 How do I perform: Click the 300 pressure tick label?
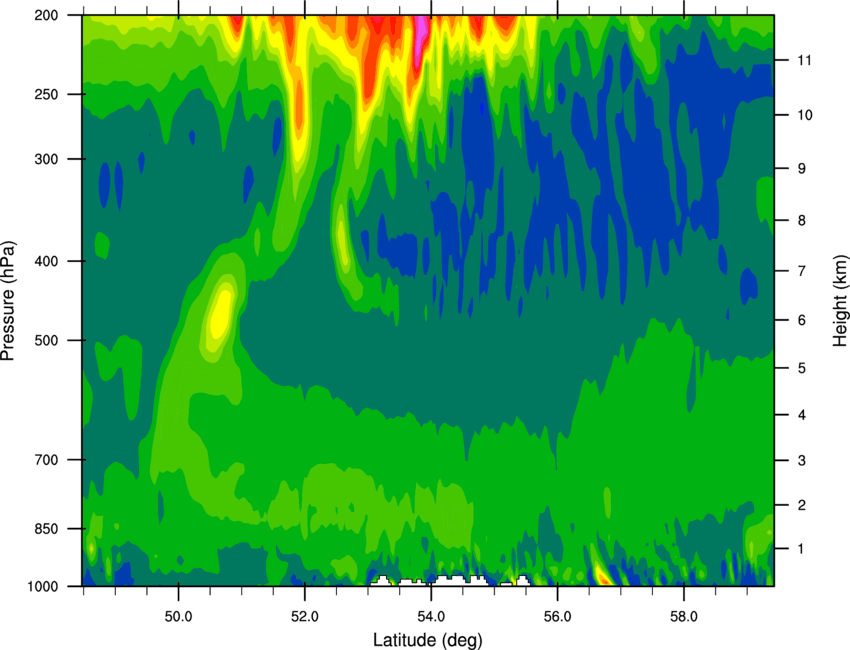[46, 159]
